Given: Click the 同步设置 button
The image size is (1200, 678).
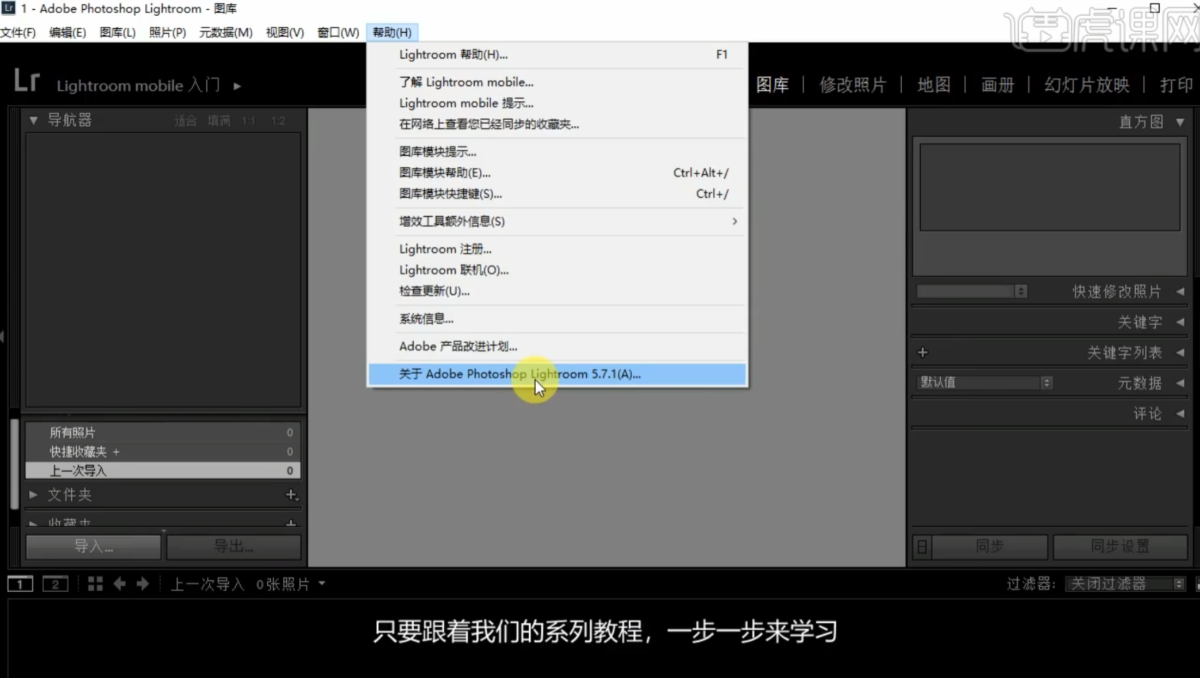Looking at the screenshot, I should coord(1119,547).
